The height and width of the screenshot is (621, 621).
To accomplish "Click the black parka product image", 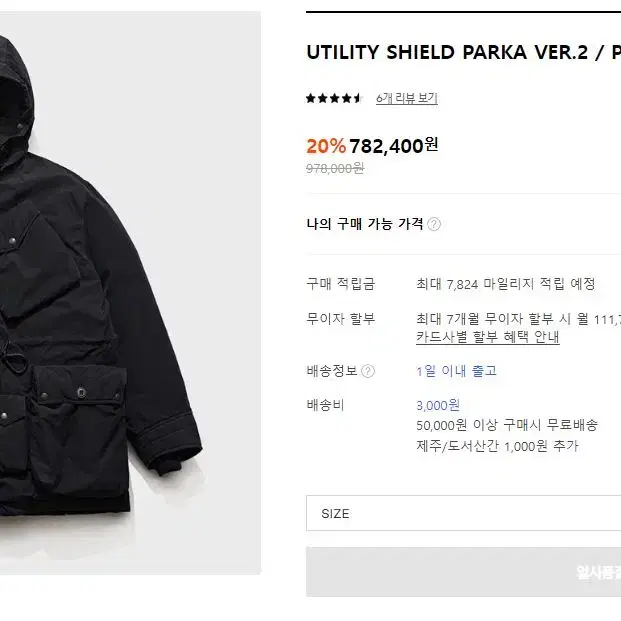I will 130,293.
